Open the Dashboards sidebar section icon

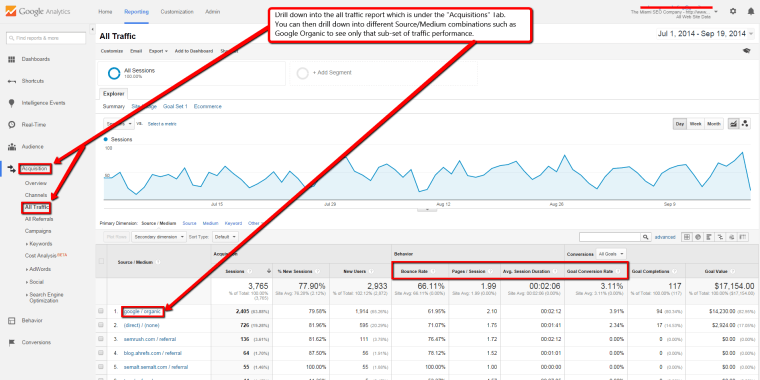tap(12, 59)
